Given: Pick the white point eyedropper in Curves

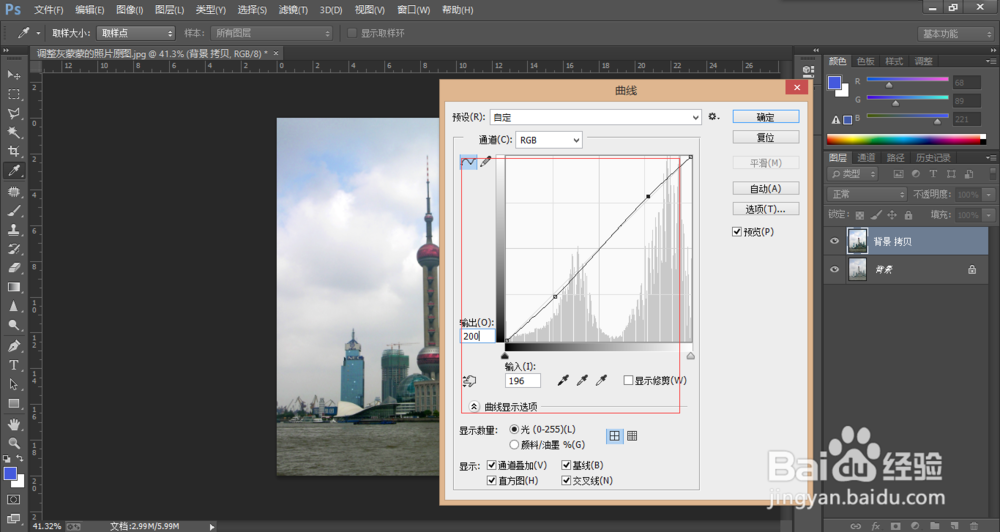Looking at the screenshot, I should coord(601,380).
